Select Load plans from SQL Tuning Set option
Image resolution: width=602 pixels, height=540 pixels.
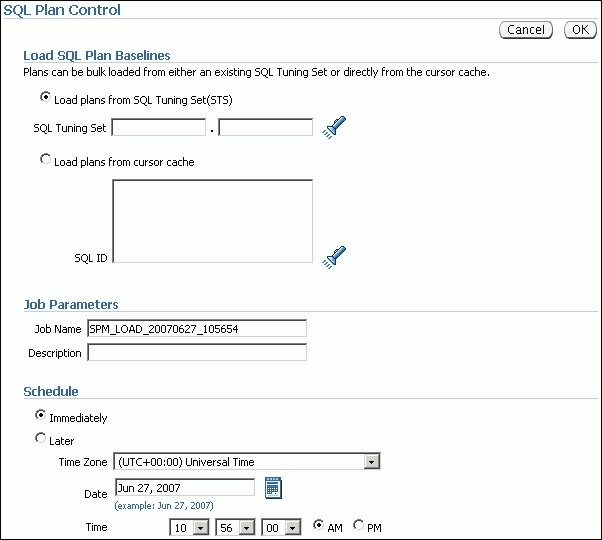tap(45, 98)
